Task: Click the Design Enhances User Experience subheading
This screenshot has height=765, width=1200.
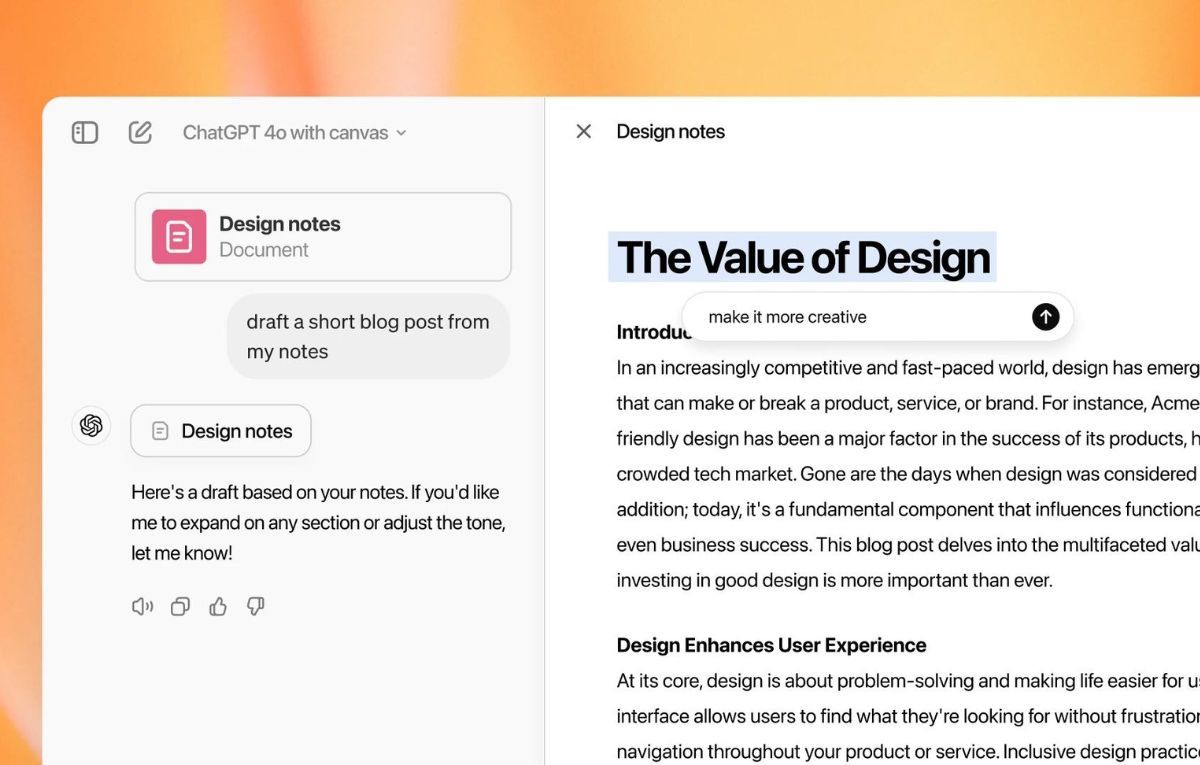Action: click(x=771, y=645)
